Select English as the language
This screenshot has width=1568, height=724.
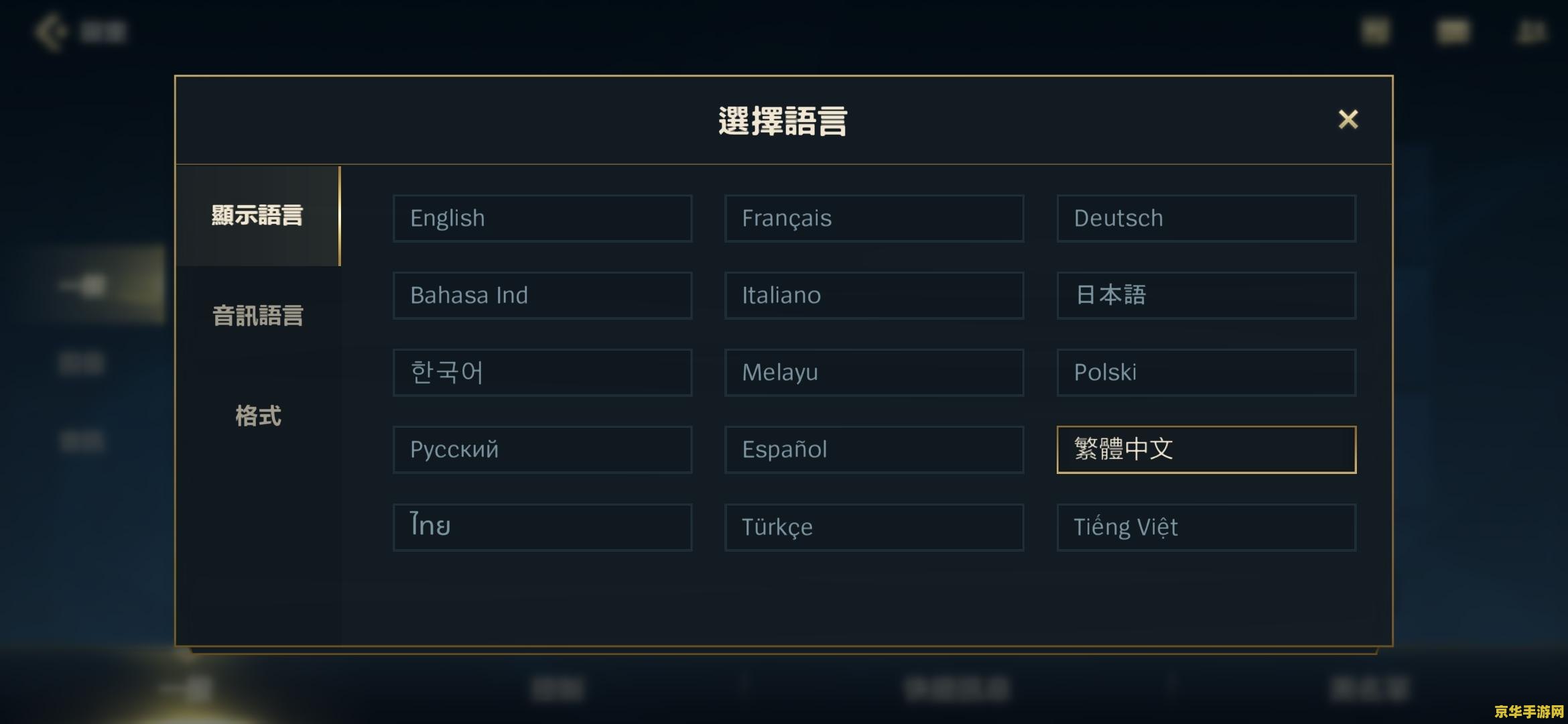(x=542, y=219)
